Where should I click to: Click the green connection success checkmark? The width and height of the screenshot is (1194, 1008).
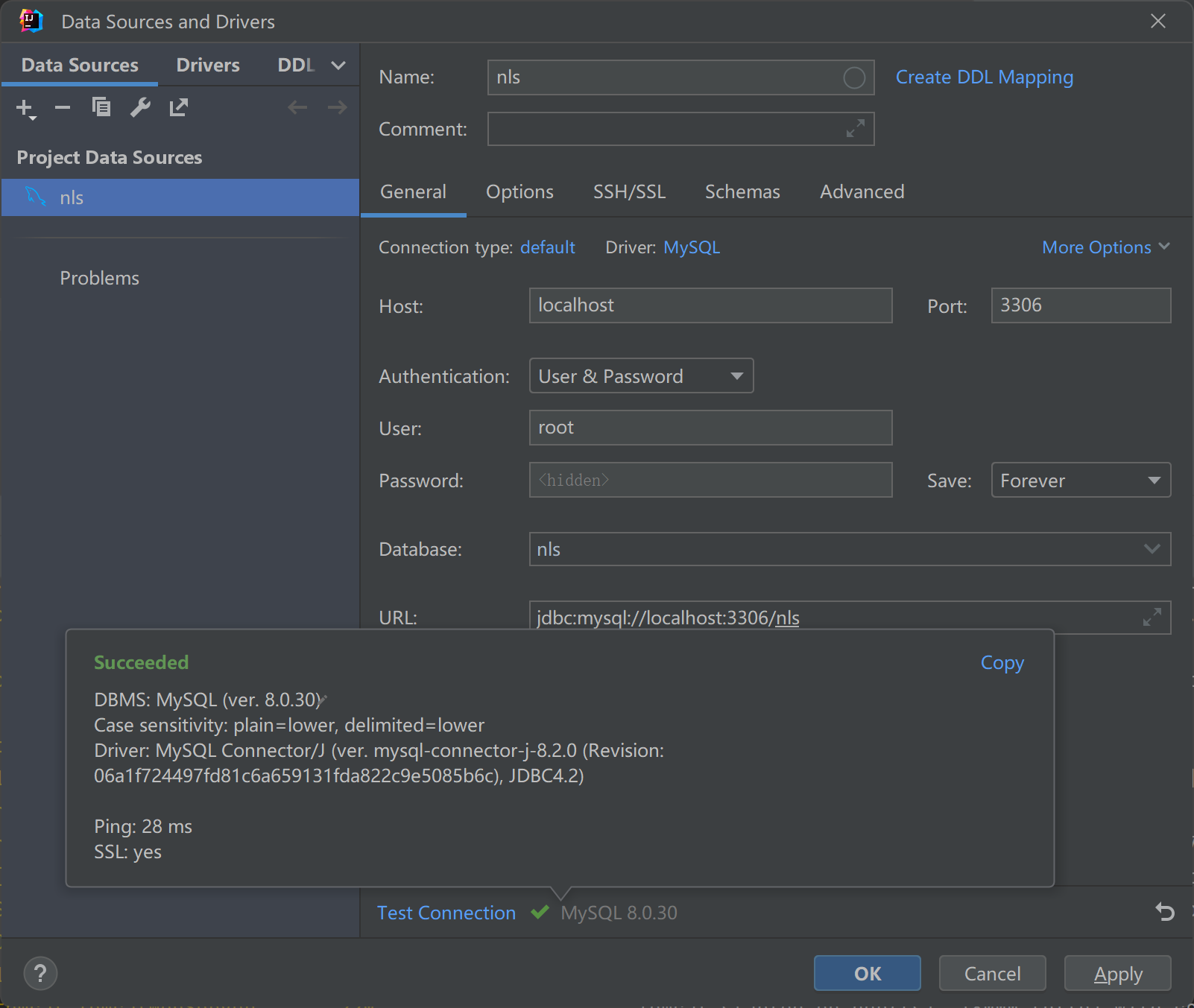point(540,912)
